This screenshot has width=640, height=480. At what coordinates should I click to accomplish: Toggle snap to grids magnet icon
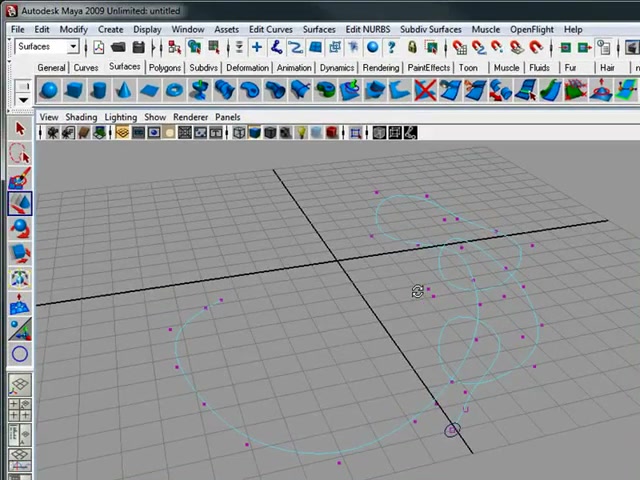pyautogui.click(x=460, y=47)
